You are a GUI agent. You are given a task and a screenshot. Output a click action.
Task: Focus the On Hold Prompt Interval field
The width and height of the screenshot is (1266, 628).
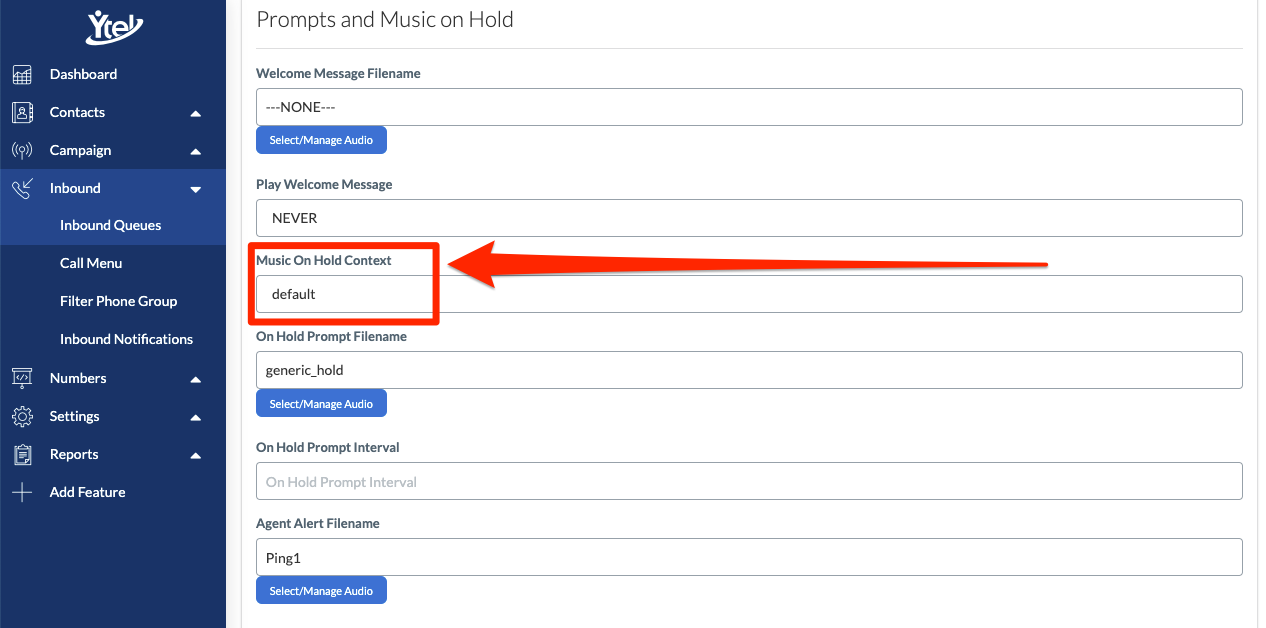749,481
